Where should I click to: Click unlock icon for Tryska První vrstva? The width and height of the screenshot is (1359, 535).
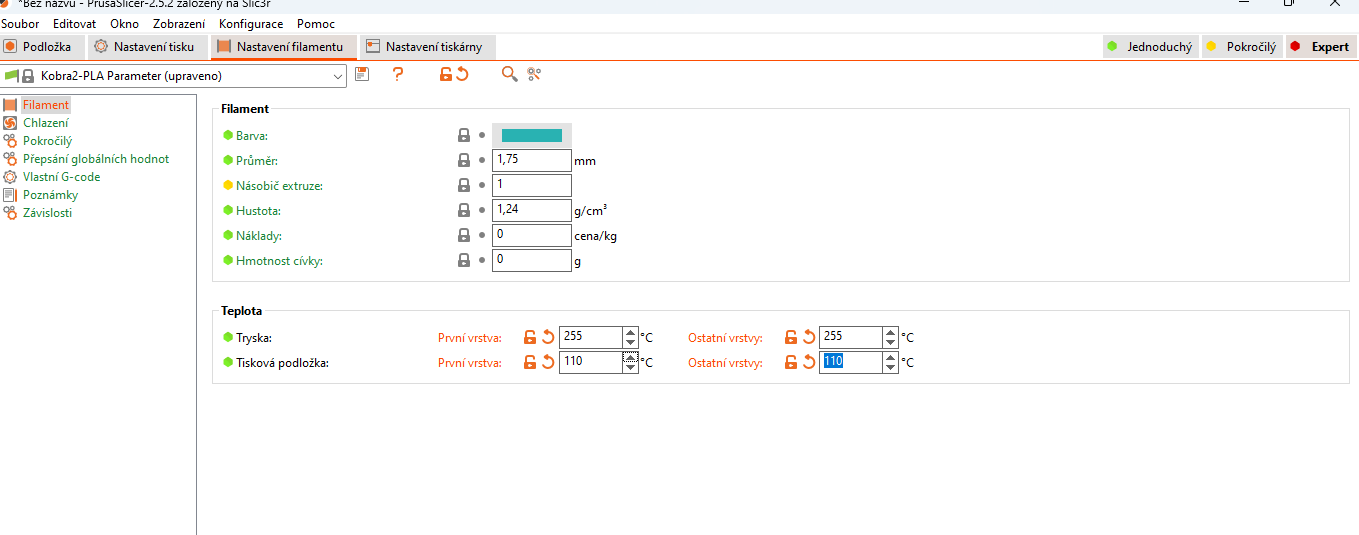[530, 337]
